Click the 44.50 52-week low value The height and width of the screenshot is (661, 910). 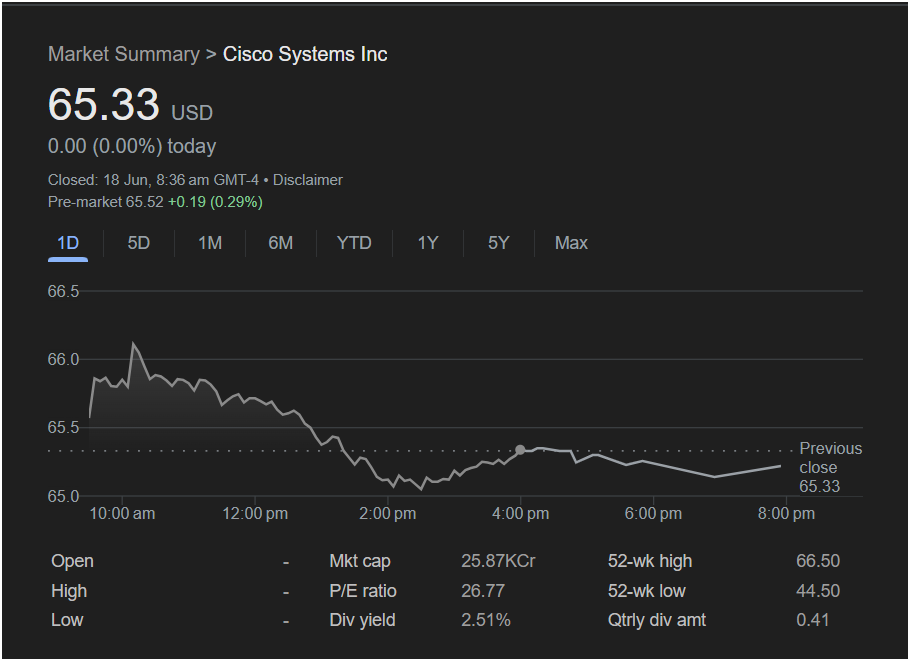coord(818,591)
